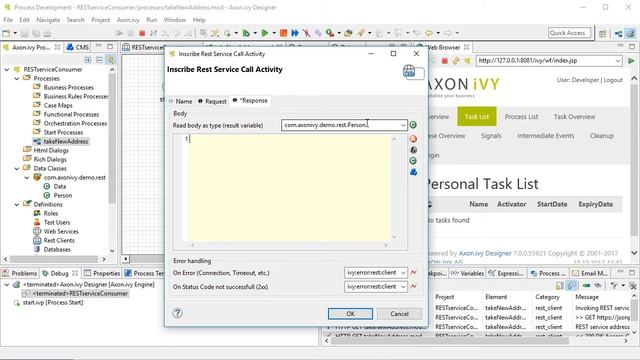Image resolution: width=640 pixels, height=360 pixels.
Task: Click Expand All icon in project tree panel
Action: 88,60
